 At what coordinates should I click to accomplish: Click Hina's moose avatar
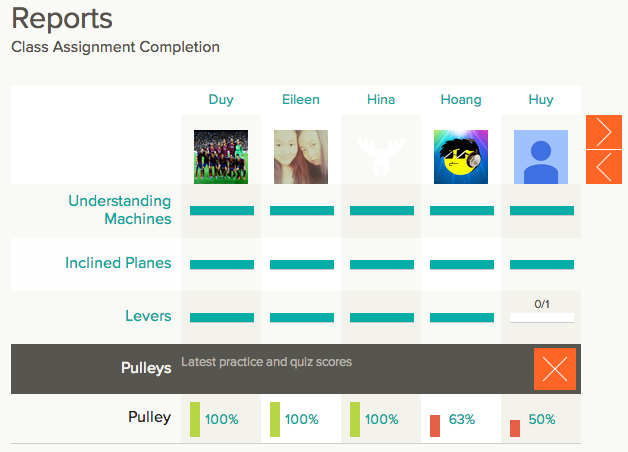tap(381, 157)
